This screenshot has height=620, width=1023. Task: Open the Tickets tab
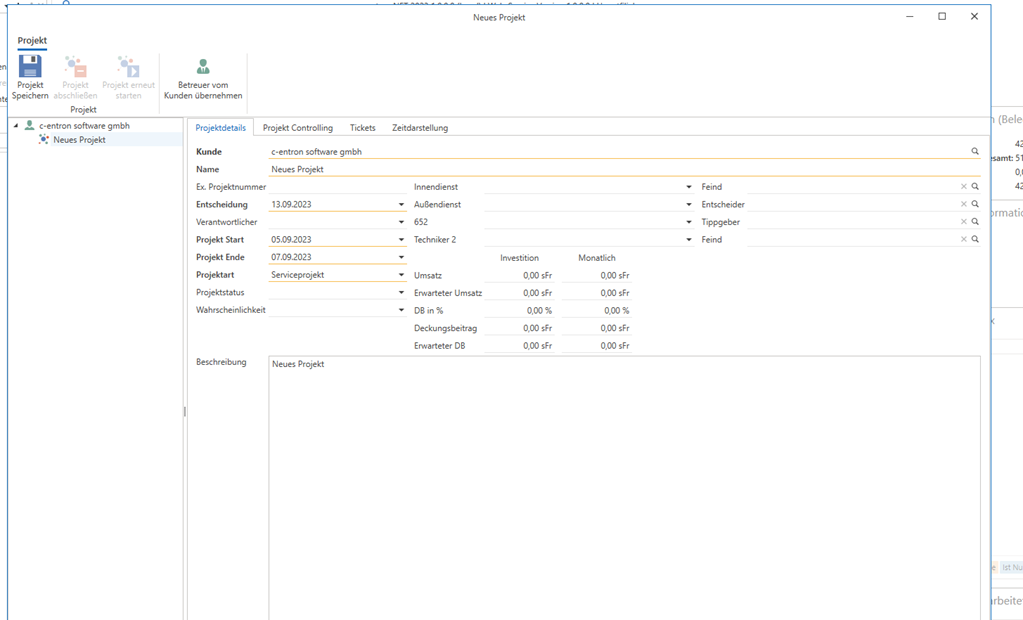coord(362,128)
